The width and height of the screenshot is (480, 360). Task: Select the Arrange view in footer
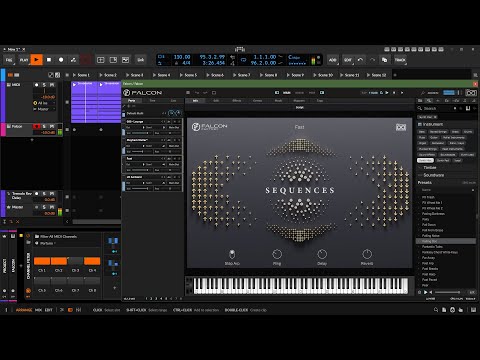tap(24, 310)
